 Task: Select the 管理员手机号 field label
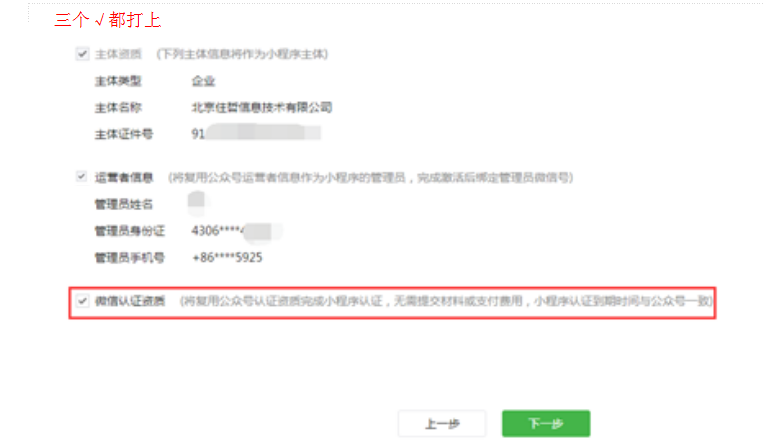click(x=130, y=257)
